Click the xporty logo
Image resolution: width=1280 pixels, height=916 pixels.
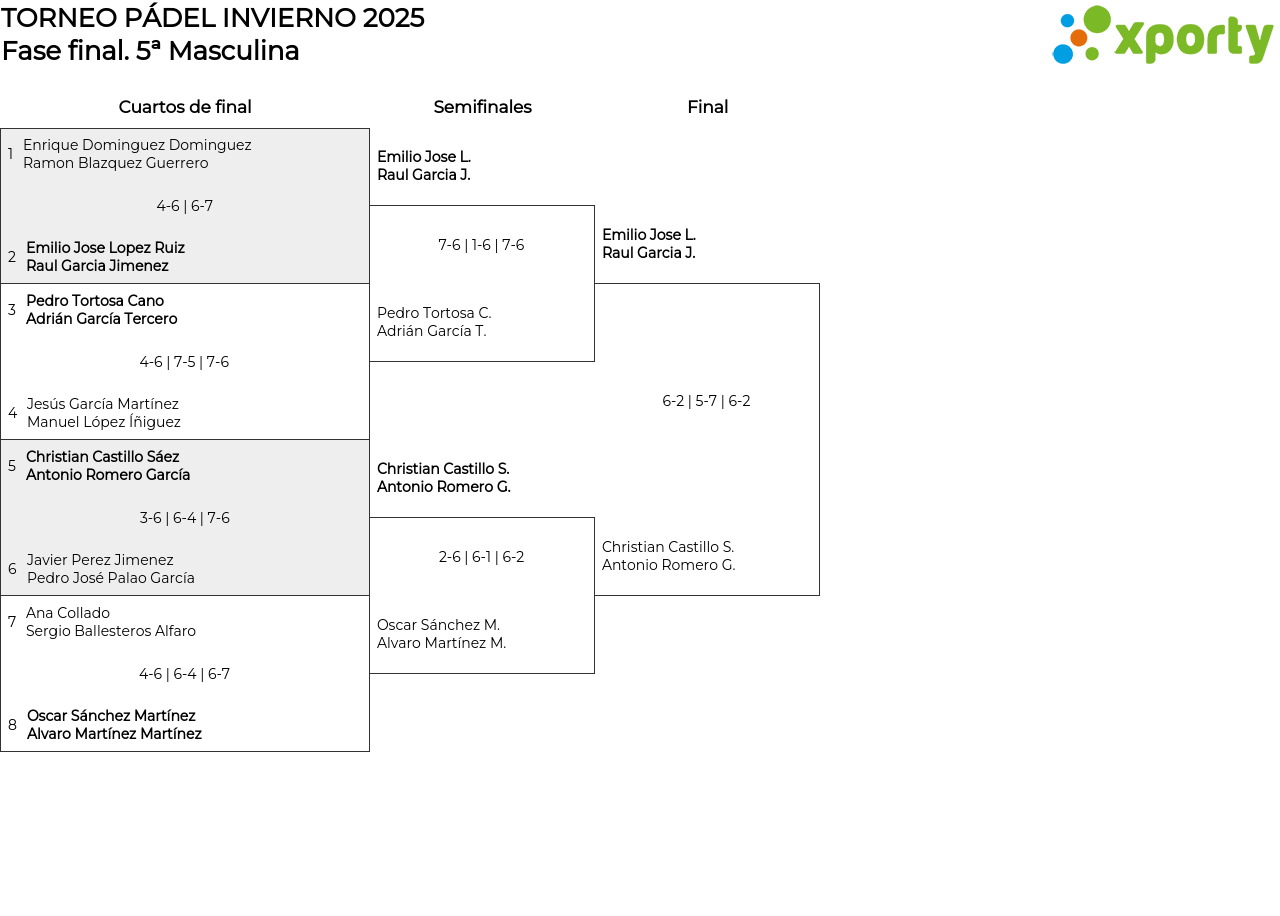coord(1162,36)
